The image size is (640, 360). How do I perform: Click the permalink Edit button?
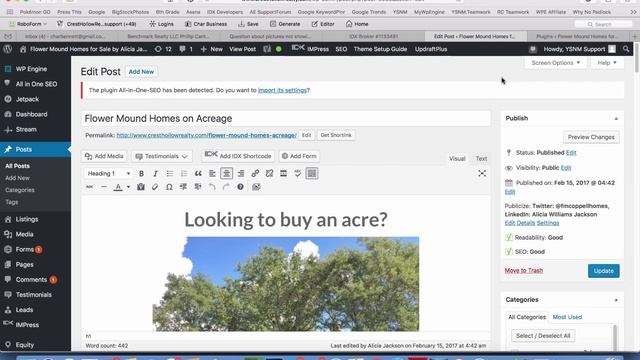coord(307,135)
